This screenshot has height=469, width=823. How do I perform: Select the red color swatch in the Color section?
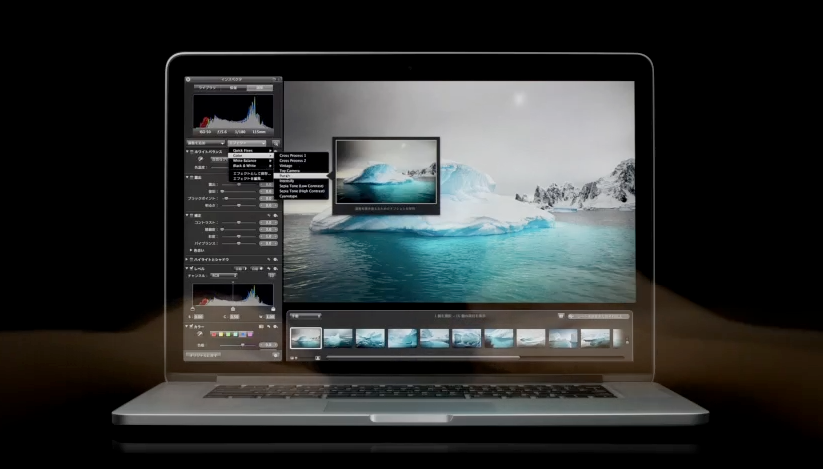215,335
